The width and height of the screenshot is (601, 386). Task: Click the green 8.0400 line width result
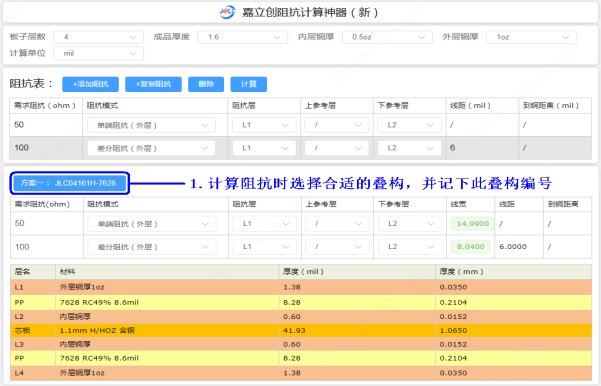(x=470, y=246)
